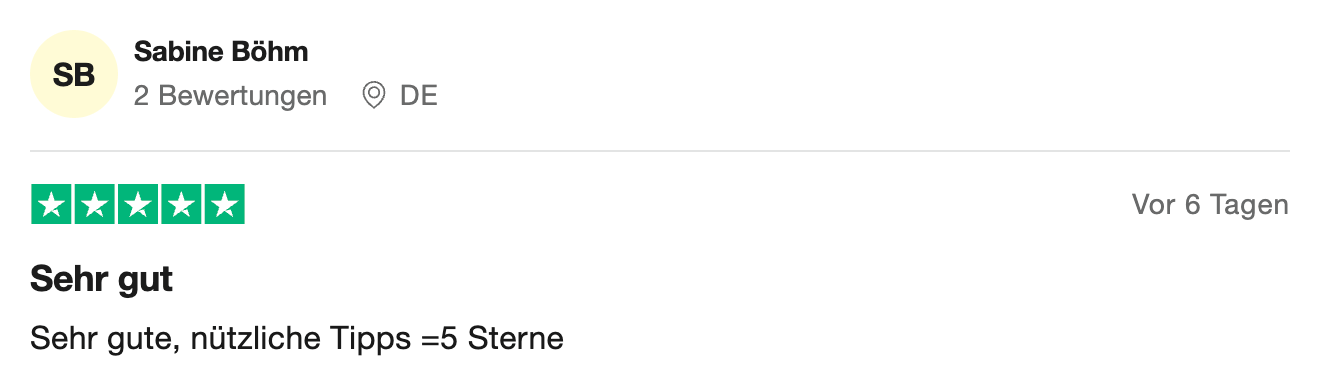1318x388 pixels.
Task: Click the SB avatar circle
Action: (74, 74)
